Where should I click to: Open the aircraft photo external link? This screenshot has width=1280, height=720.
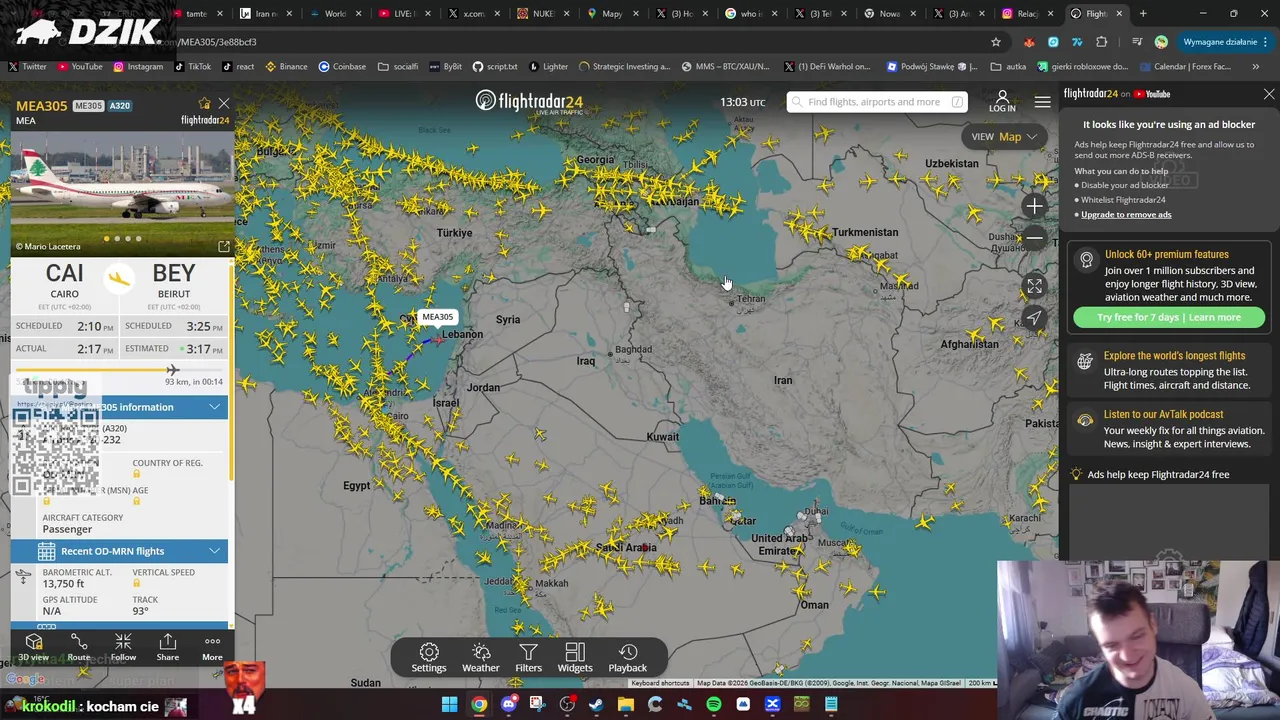(x=223, y=246)
